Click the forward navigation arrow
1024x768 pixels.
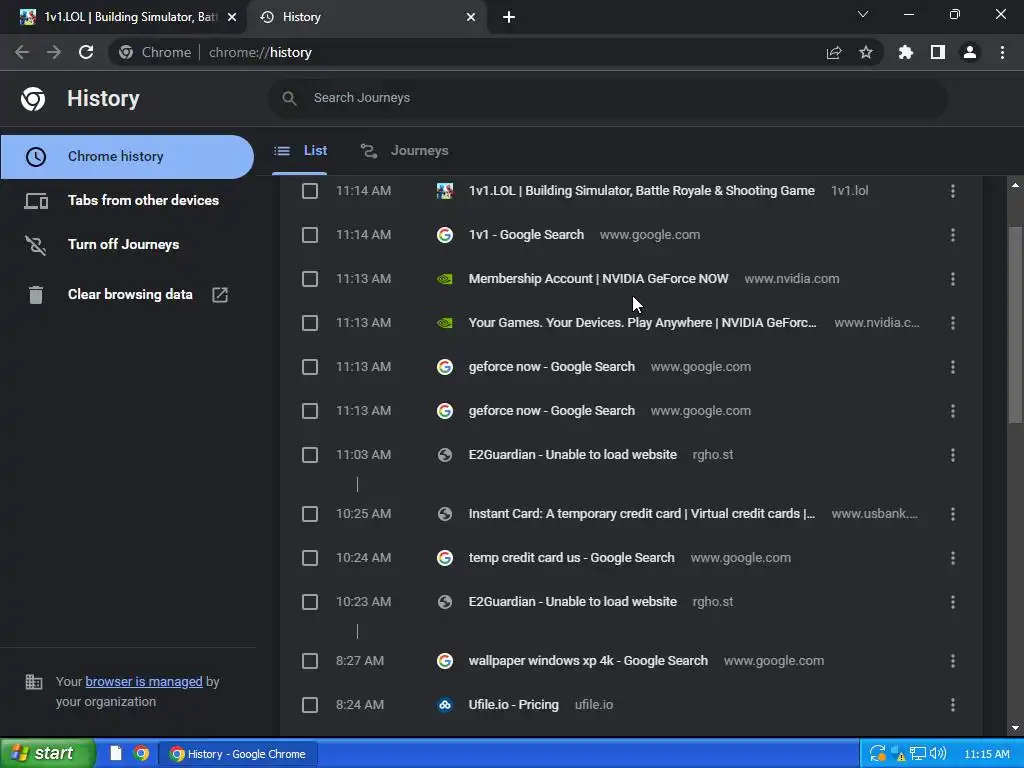coord(54,52)
